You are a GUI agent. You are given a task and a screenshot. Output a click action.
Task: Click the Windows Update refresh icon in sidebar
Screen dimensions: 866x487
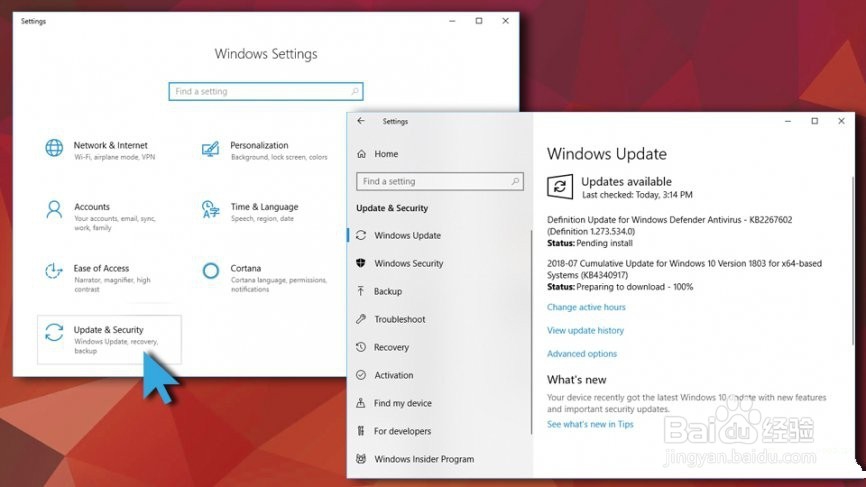361,235
